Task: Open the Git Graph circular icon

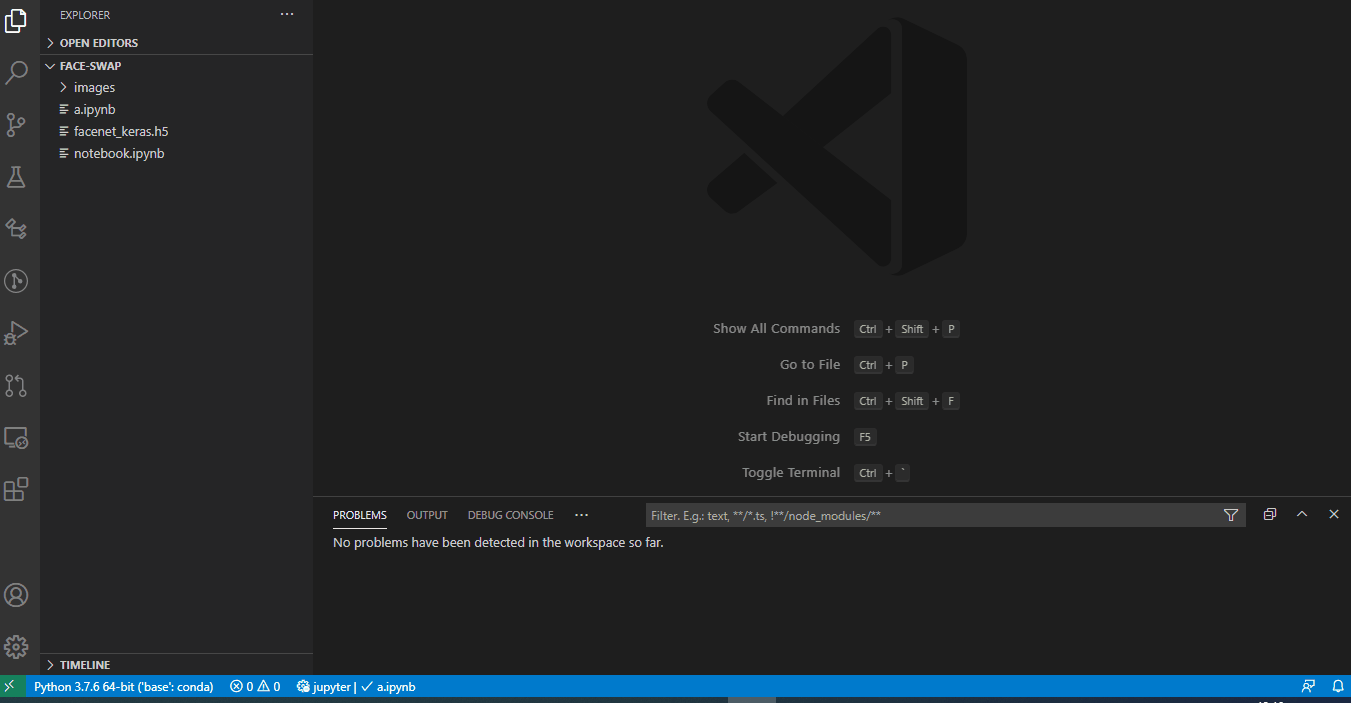Action: pos(16,281)
